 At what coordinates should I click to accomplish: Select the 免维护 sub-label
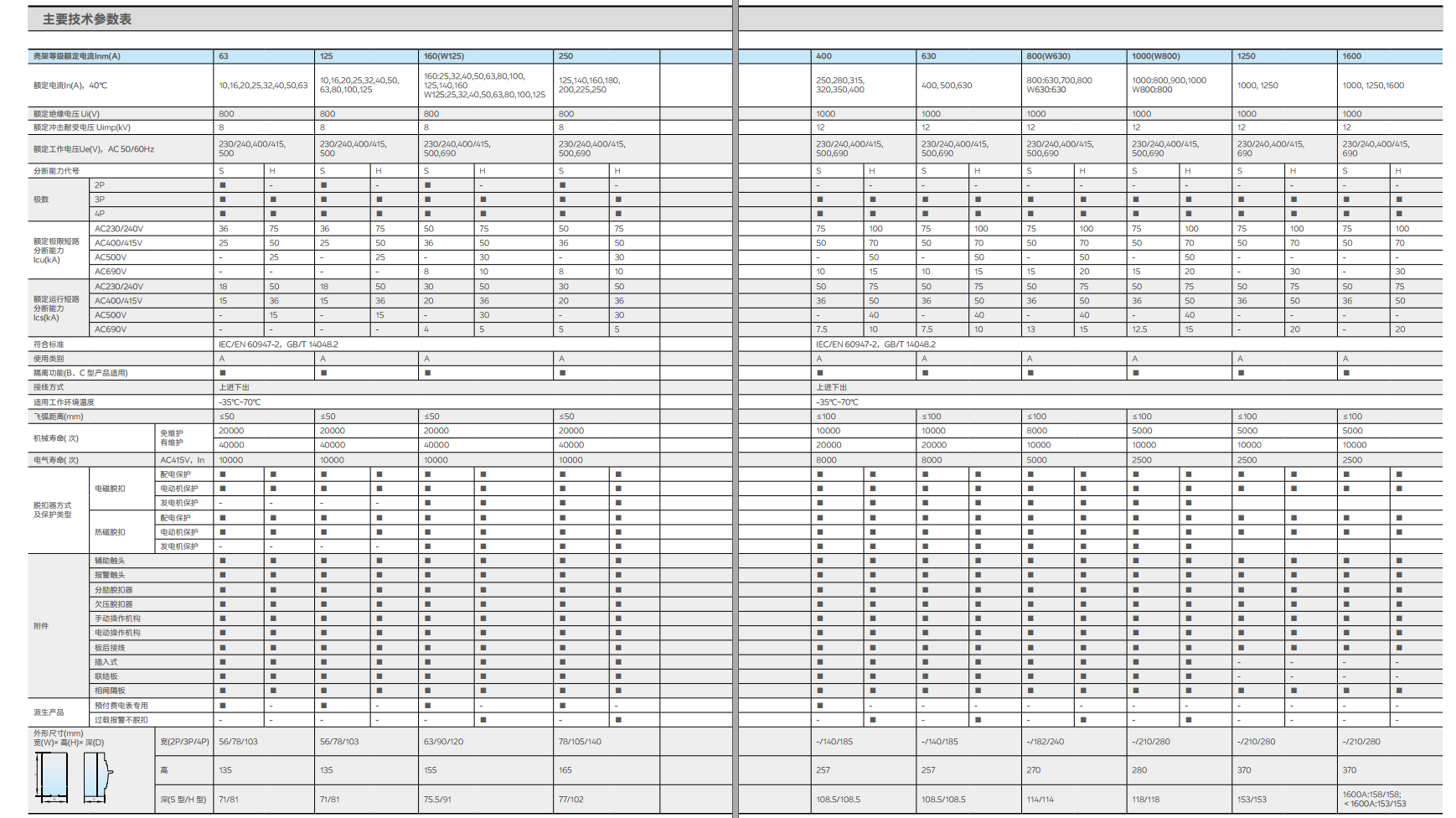[172, 433]
